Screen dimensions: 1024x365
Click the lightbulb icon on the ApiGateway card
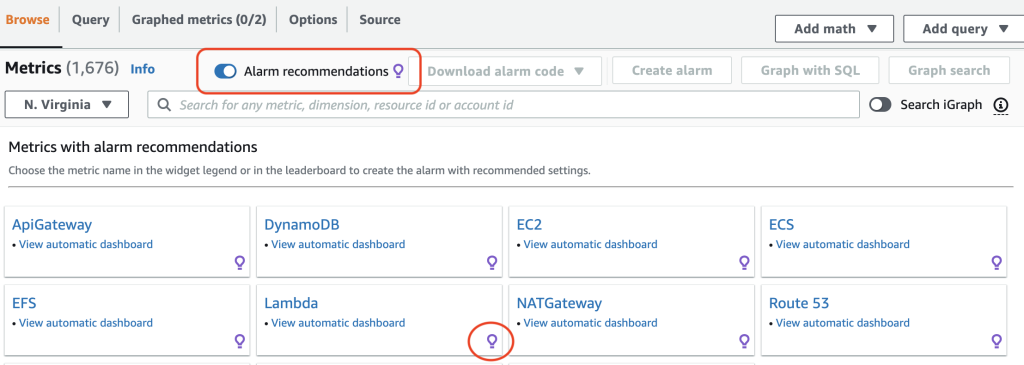[x=240, y=262]
